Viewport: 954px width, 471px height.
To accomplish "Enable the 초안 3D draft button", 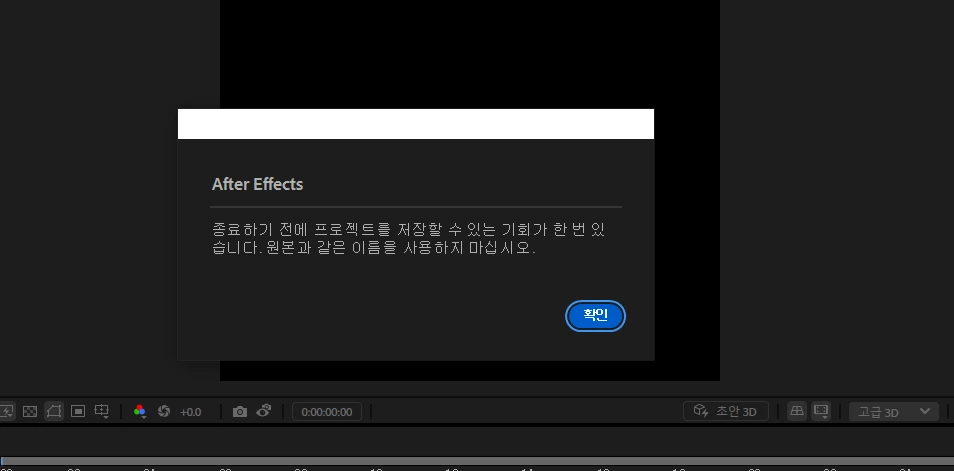I will pos(726,411).
